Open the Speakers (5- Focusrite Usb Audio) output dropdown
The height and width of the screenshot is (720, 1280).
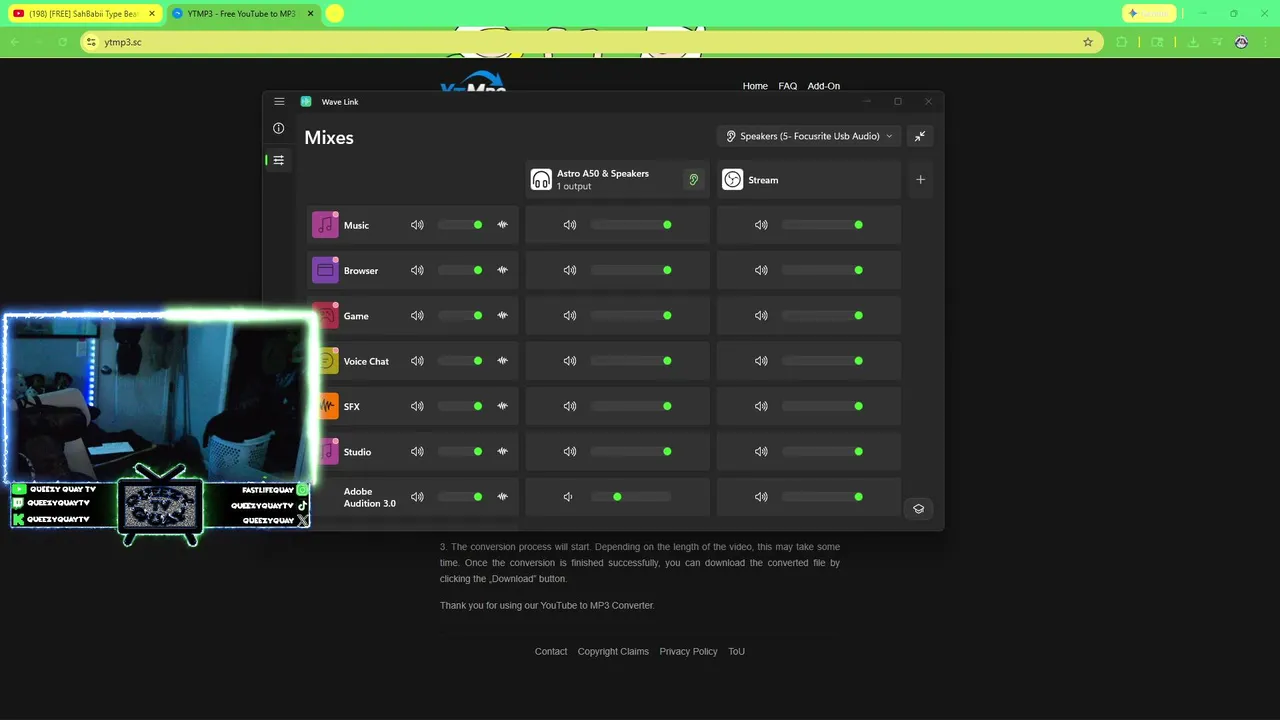pyautogui.click(x=809, y=136)
